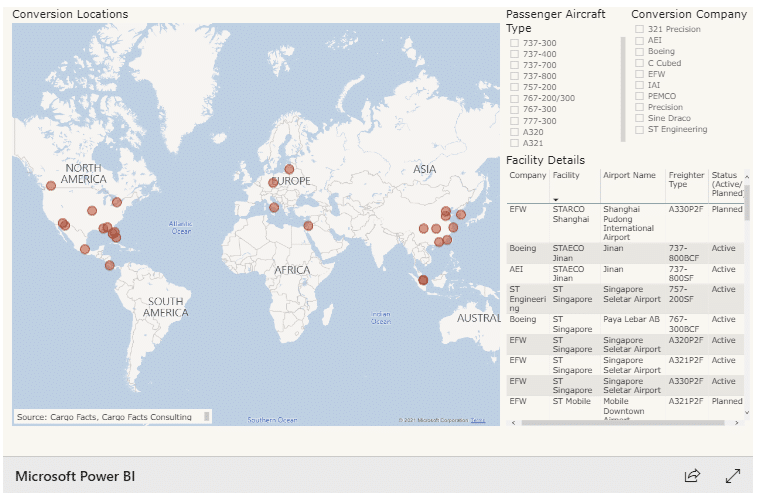The width and height of the screenshot is (757, 497).
Task: Select the 737-800 checkbox
Action: point(514,76)
